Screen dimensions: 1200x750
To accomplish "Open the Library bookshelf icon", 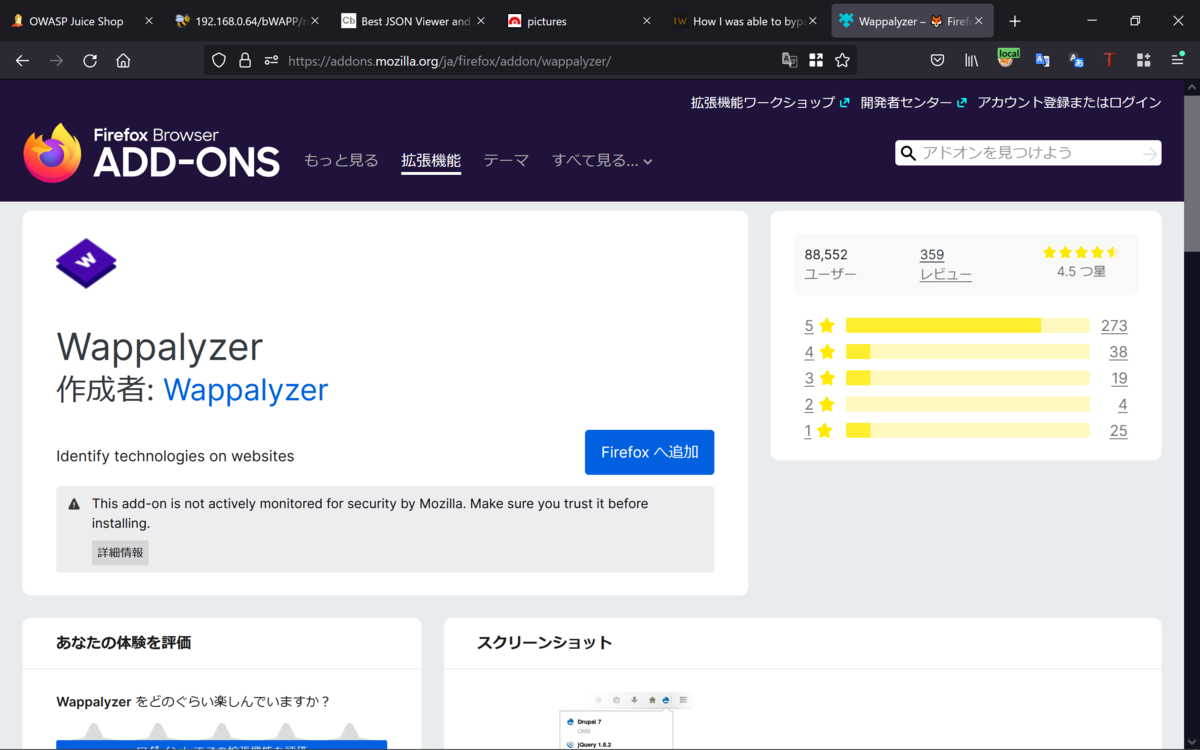I will click(x=971, y=60).
